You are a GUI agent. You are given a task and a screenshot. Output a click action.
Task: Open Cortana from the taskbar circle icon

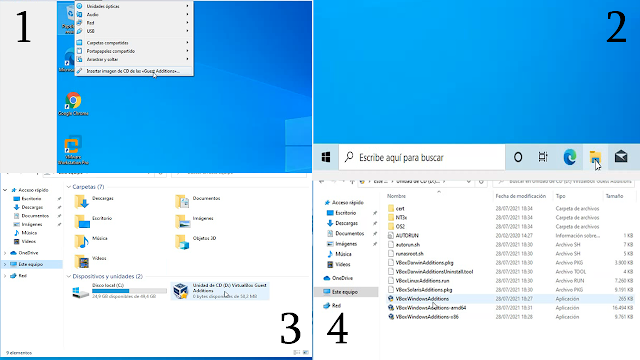point(518,157)
